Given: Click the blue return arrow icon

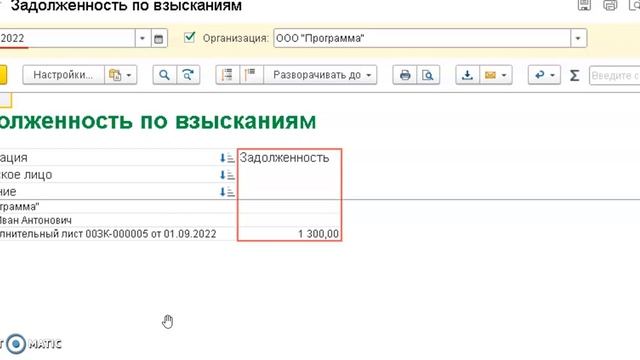Looking at the screenshot, I should coord(540,75).
